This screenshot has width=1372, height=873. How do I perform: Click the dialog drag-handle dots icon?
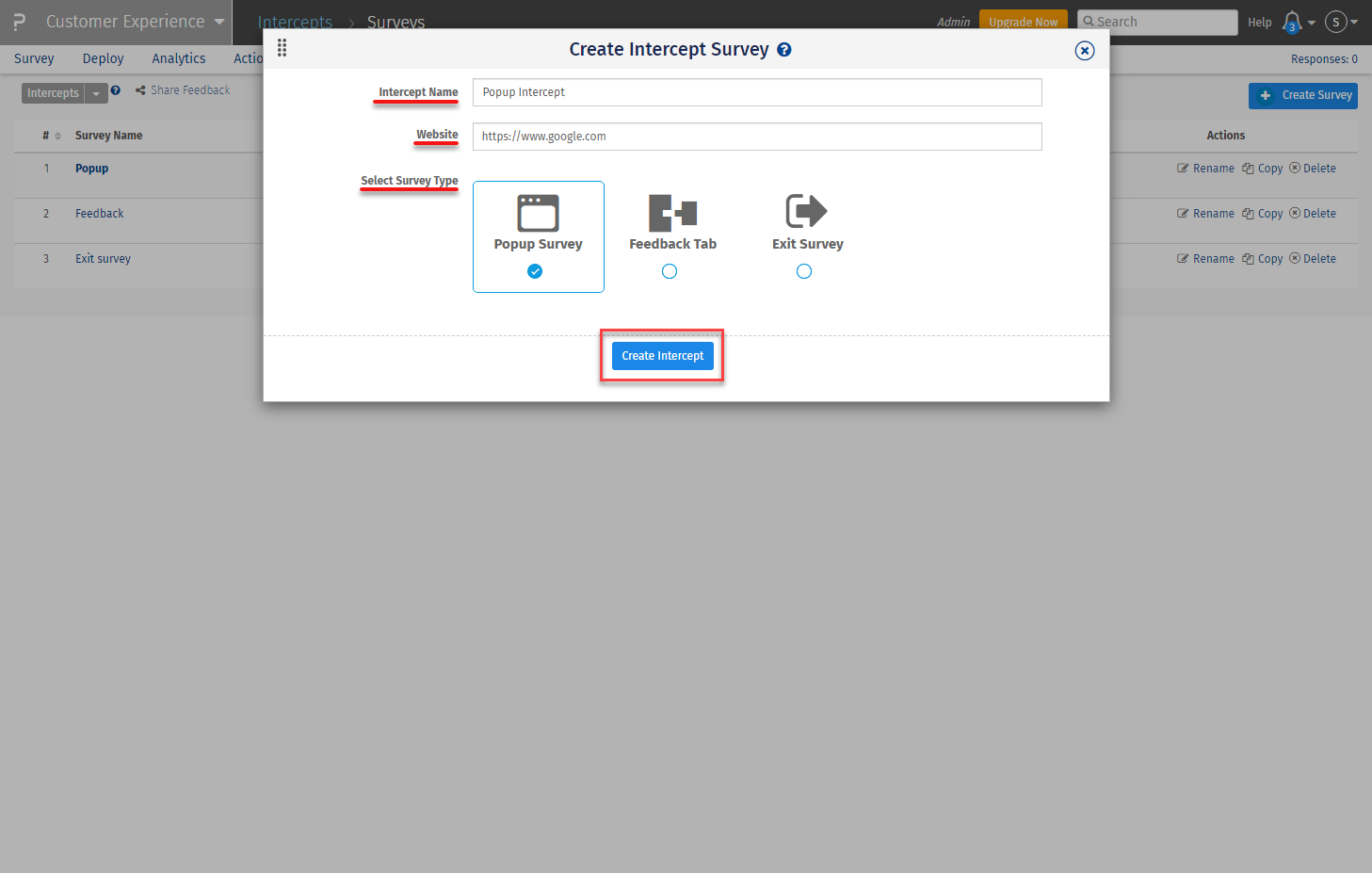coord(282,48)
